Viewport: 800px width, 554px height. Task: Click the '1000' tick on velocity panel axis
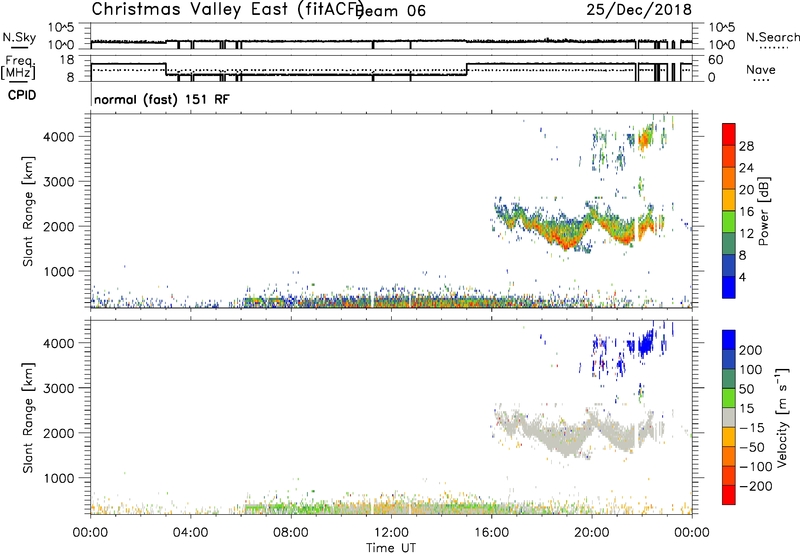click(x=59, y=478)
